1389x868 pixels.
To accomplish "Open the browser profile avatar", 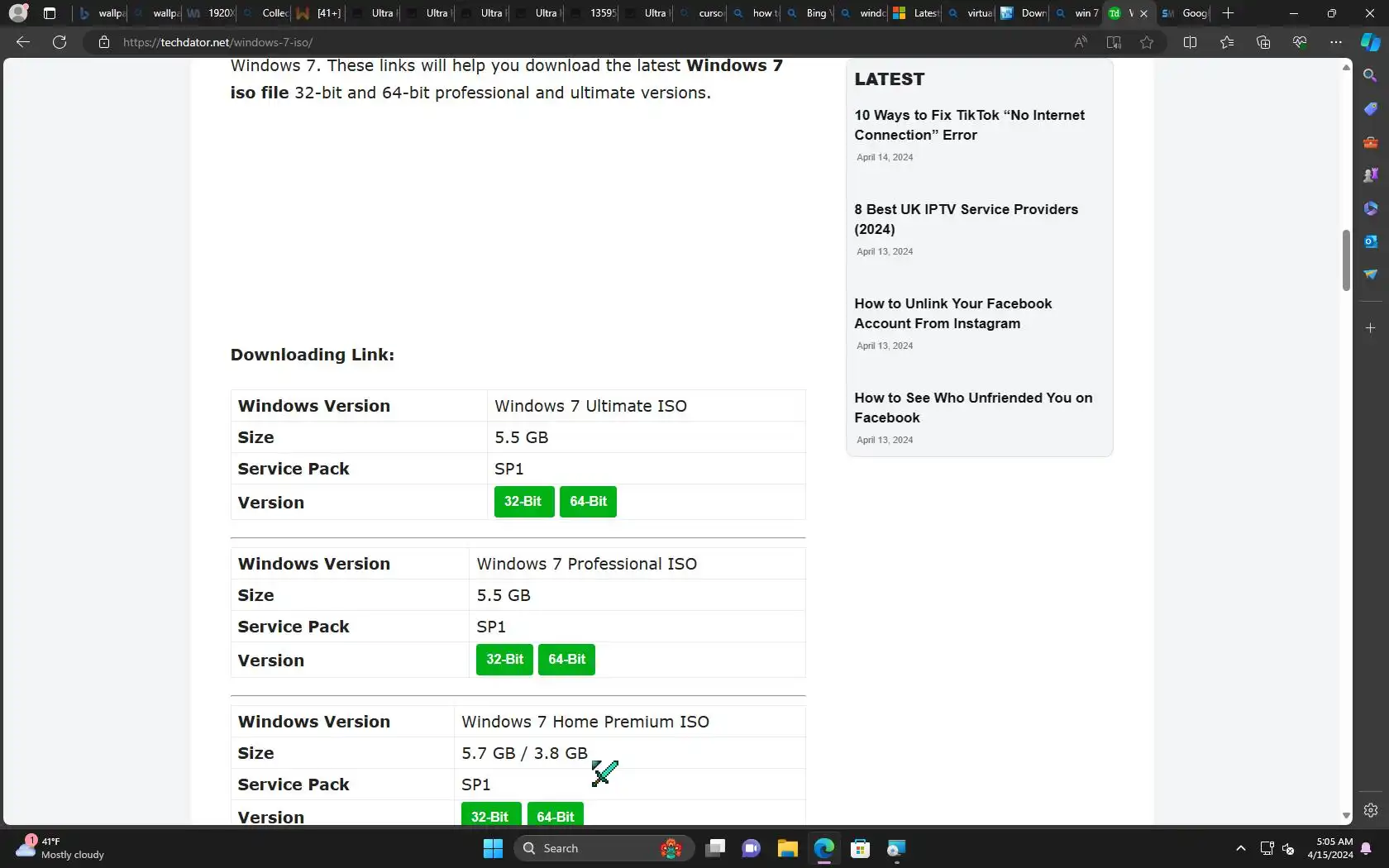I will pos(18,13).
